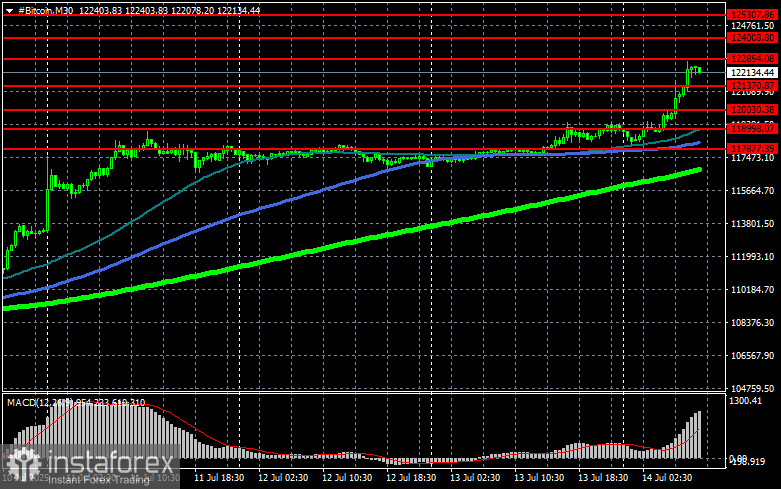
Task: Click the 13 Jul 02:30 time marker
Action: tap(475, 478)
